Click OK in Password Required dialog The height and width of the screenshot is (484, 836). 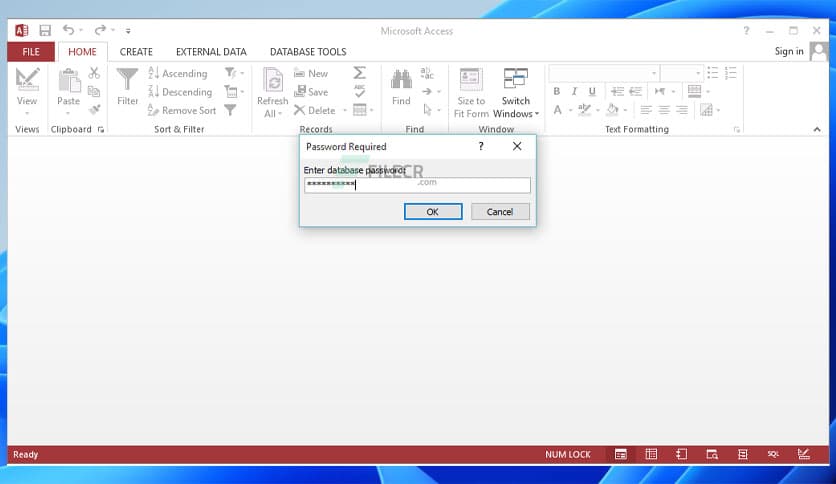pos(433,212)
